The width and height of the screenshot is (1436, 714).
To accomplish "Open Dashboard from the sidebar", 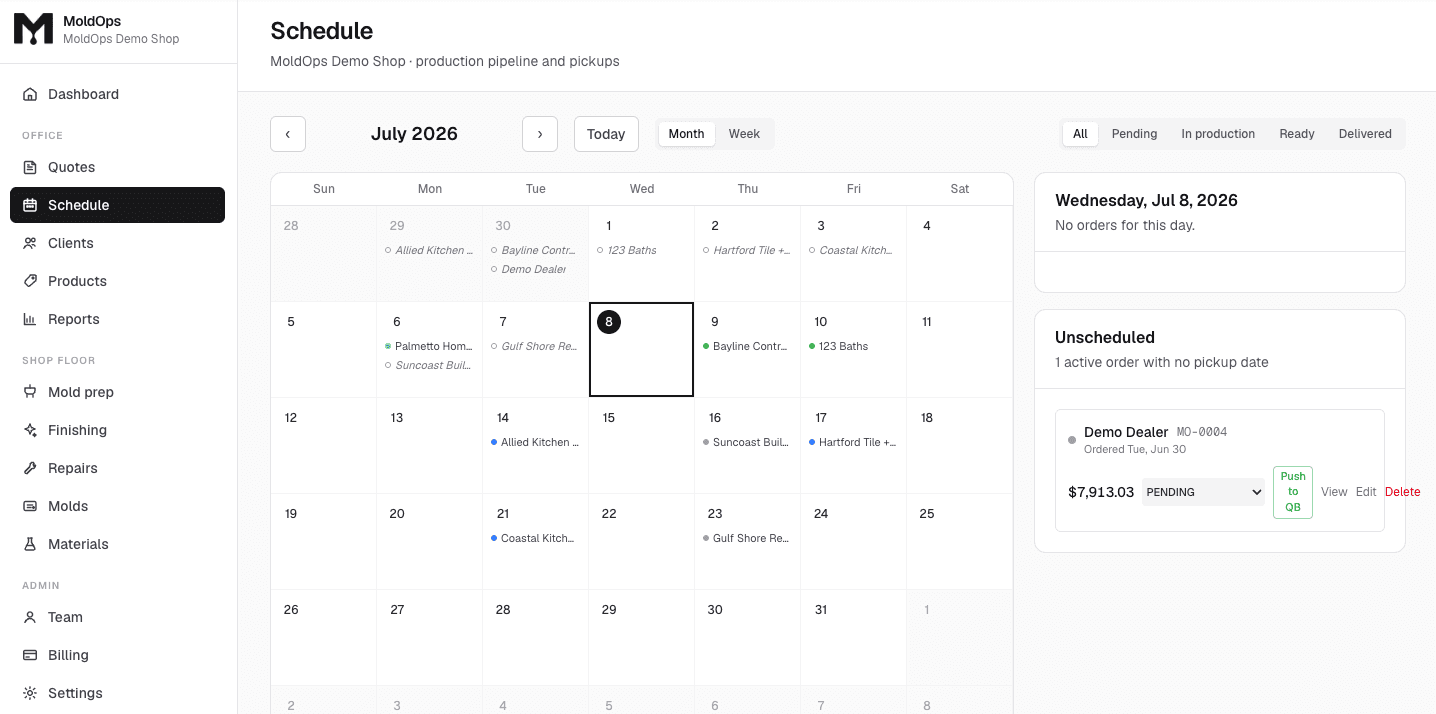I will point(117,94).
